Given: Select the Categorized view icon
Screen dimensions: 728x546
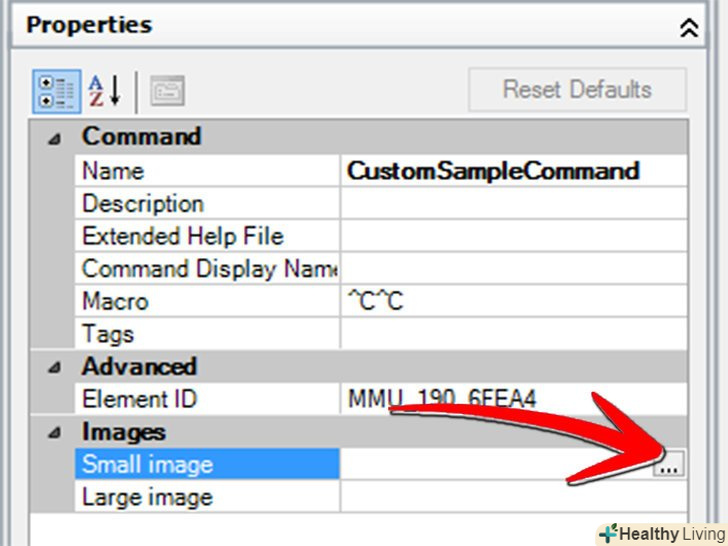Looking at the screenshot, I should [57, 91].
